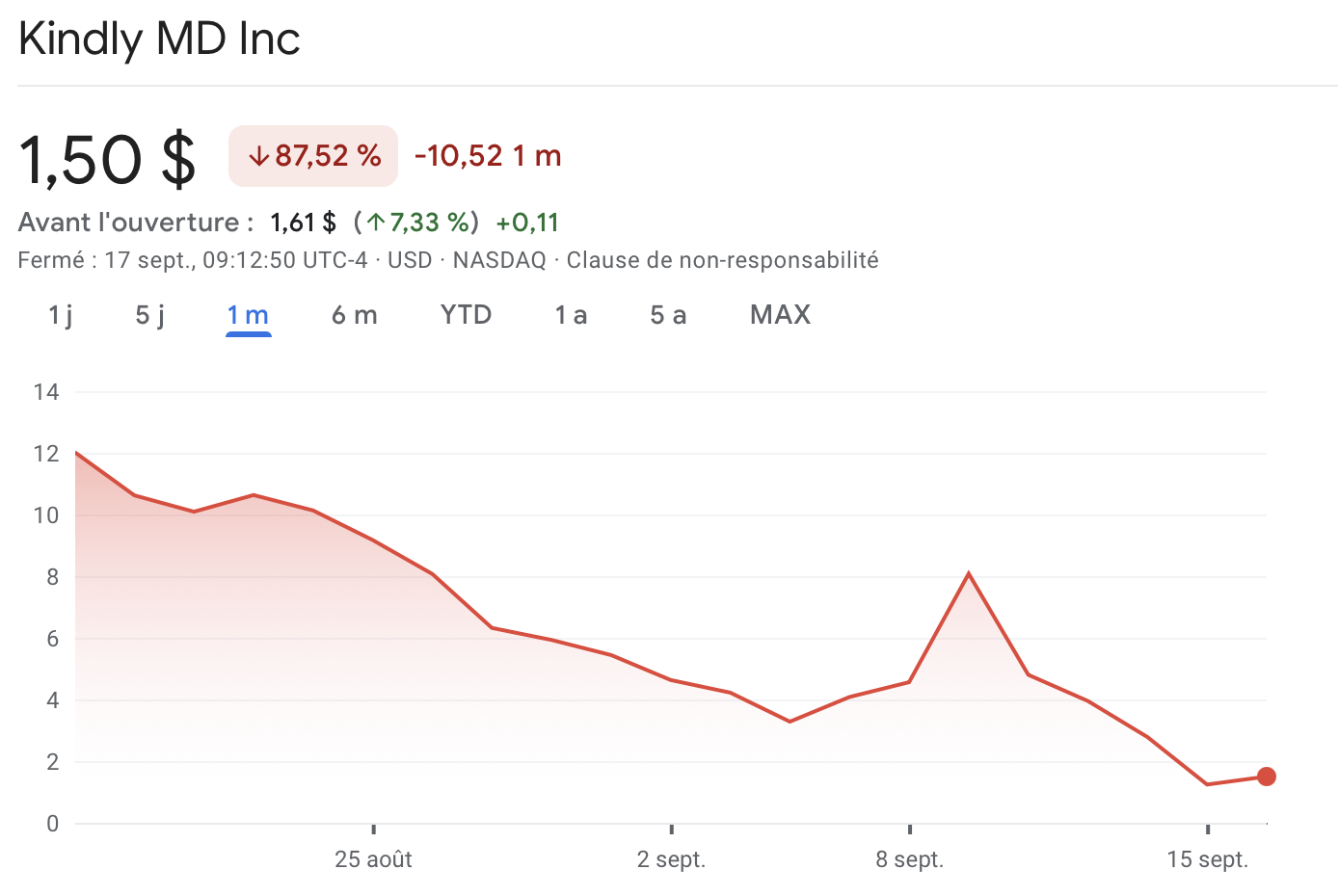Reselect the highlighted 1 m range
This screenshot has width=1338, height=896.
248,314
